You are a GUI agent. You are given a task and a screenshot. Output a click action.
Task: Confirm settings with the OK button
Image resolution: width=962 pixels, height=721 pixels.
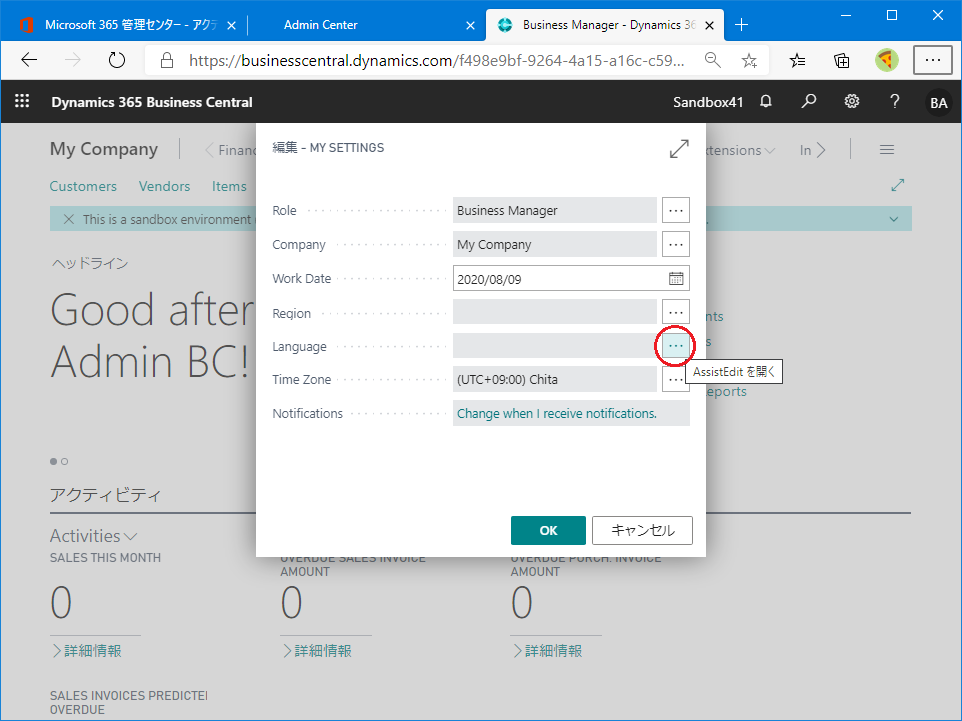[548, 530]
